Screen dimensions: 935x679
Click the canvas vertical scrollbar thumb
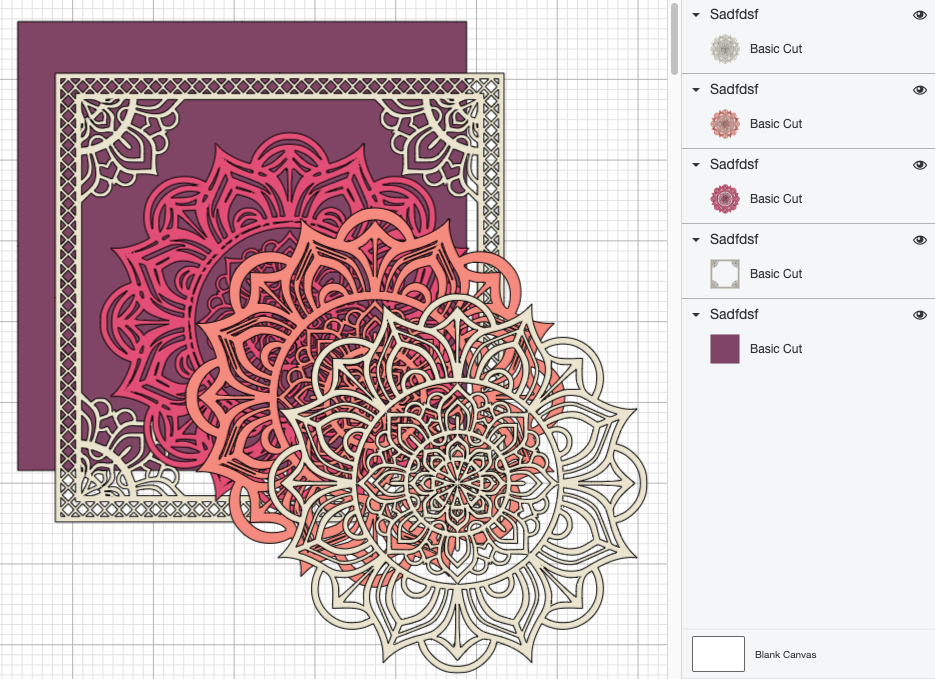[x=674, y=39]
